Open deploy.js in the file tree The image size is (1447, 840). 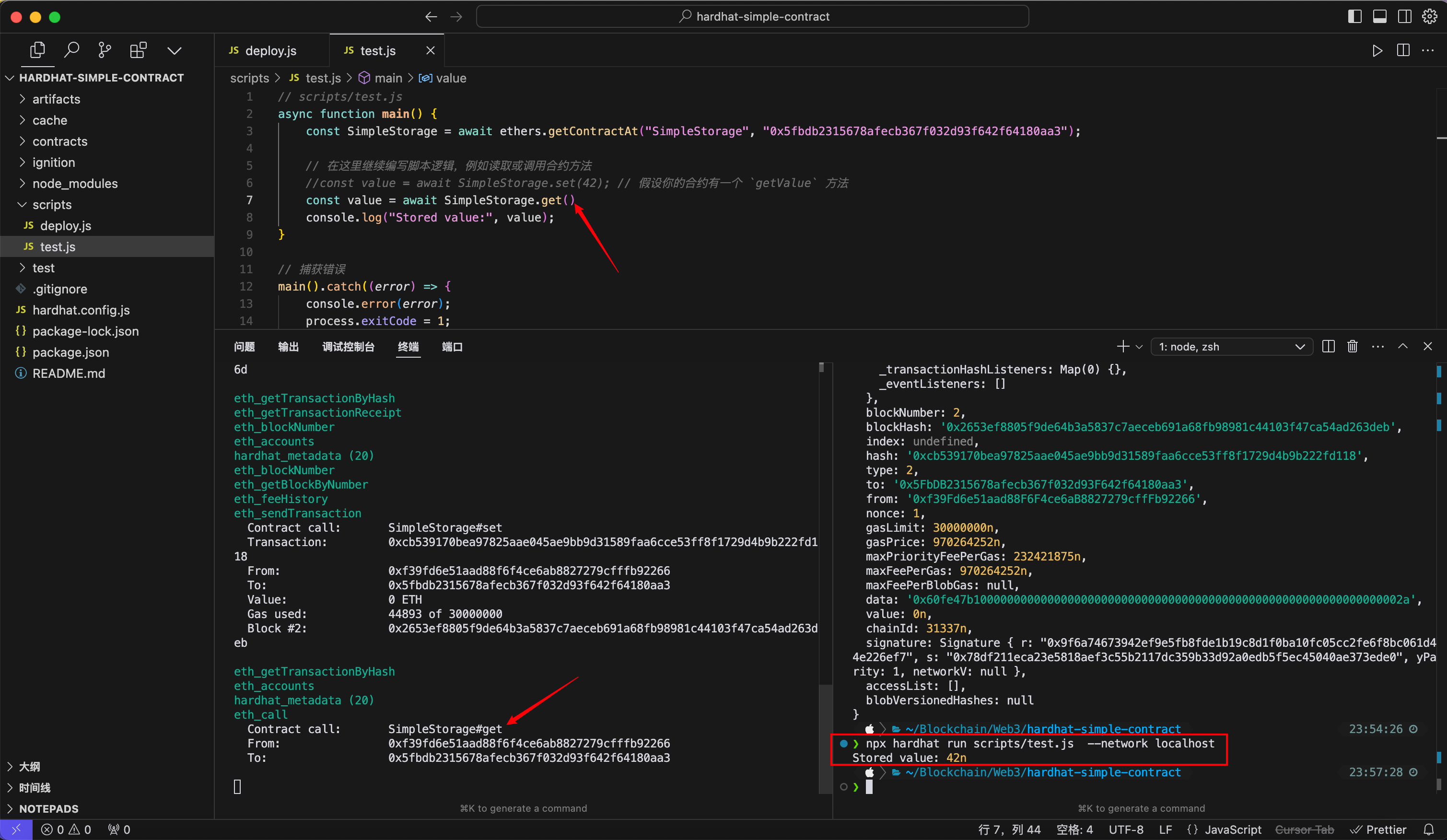66,226
